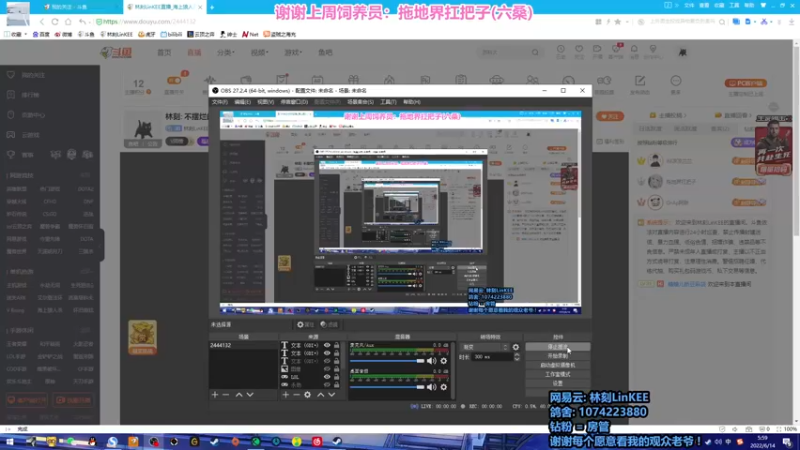Image resolution: width=800 pixels, height=450 pixels.
Task: Open a new browser tab with the plus
Action: click(212, 7)
